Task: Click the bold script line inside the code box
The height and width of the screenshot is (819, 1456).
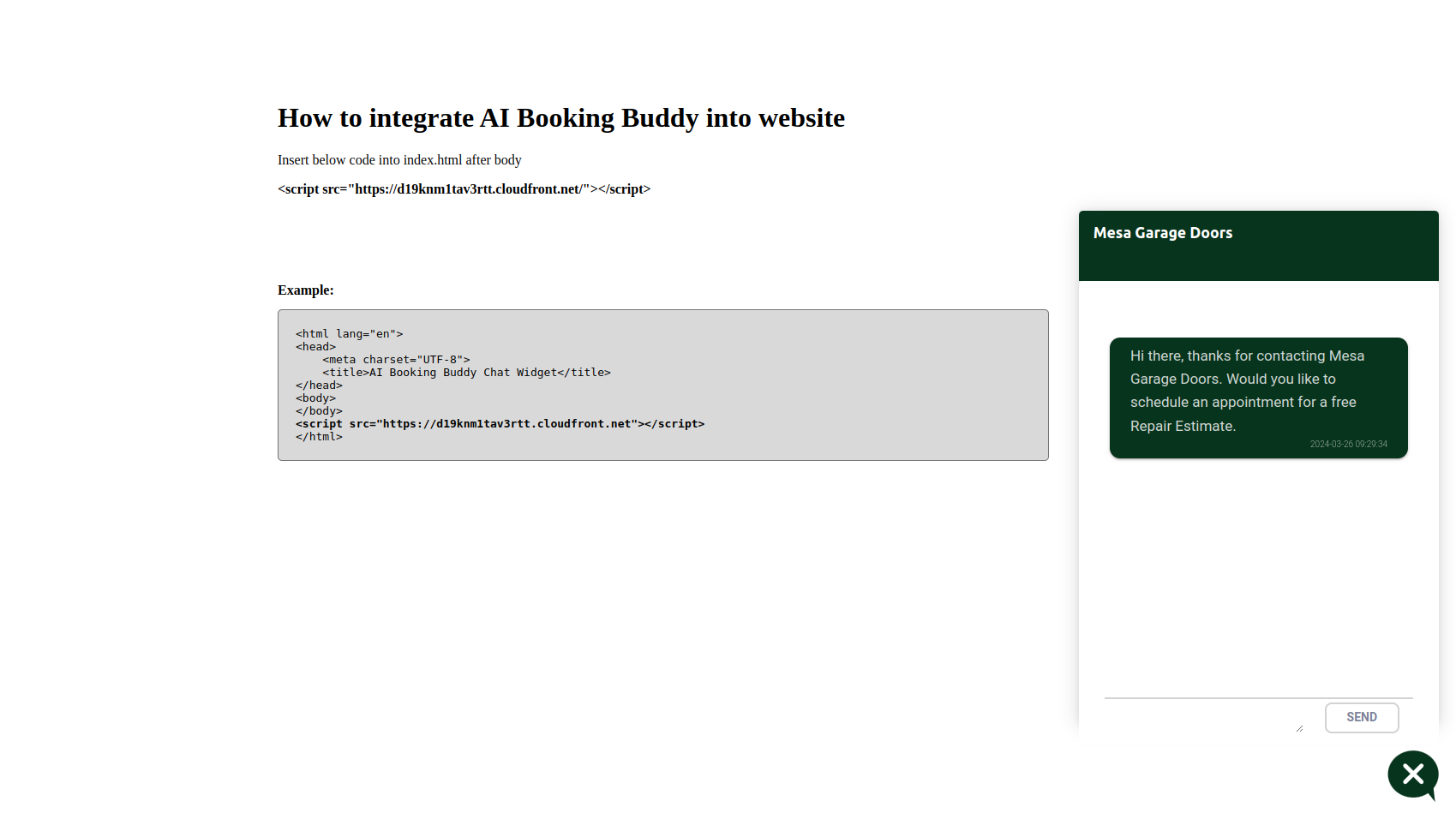Action: point(500,424)
